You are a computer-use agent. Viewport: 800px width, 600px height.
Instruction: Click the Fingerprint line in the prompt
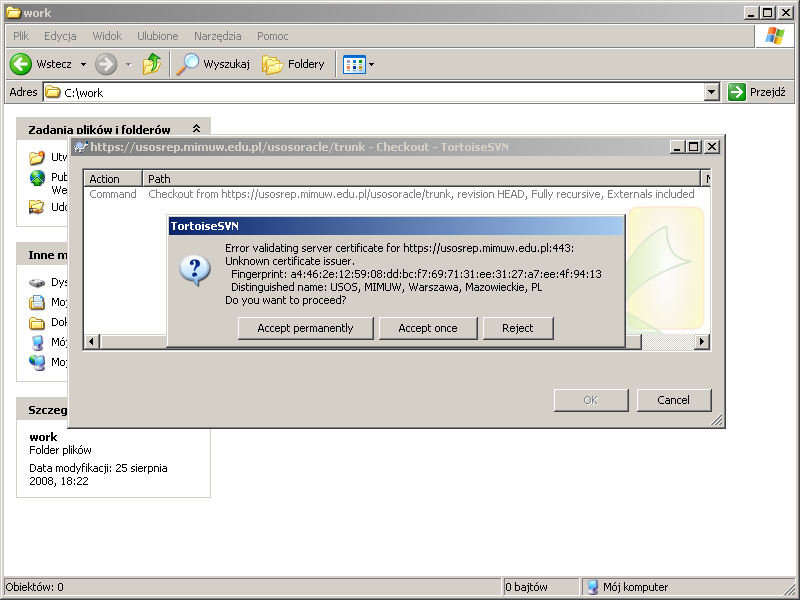pyautogui.click(x=416, y=274)
